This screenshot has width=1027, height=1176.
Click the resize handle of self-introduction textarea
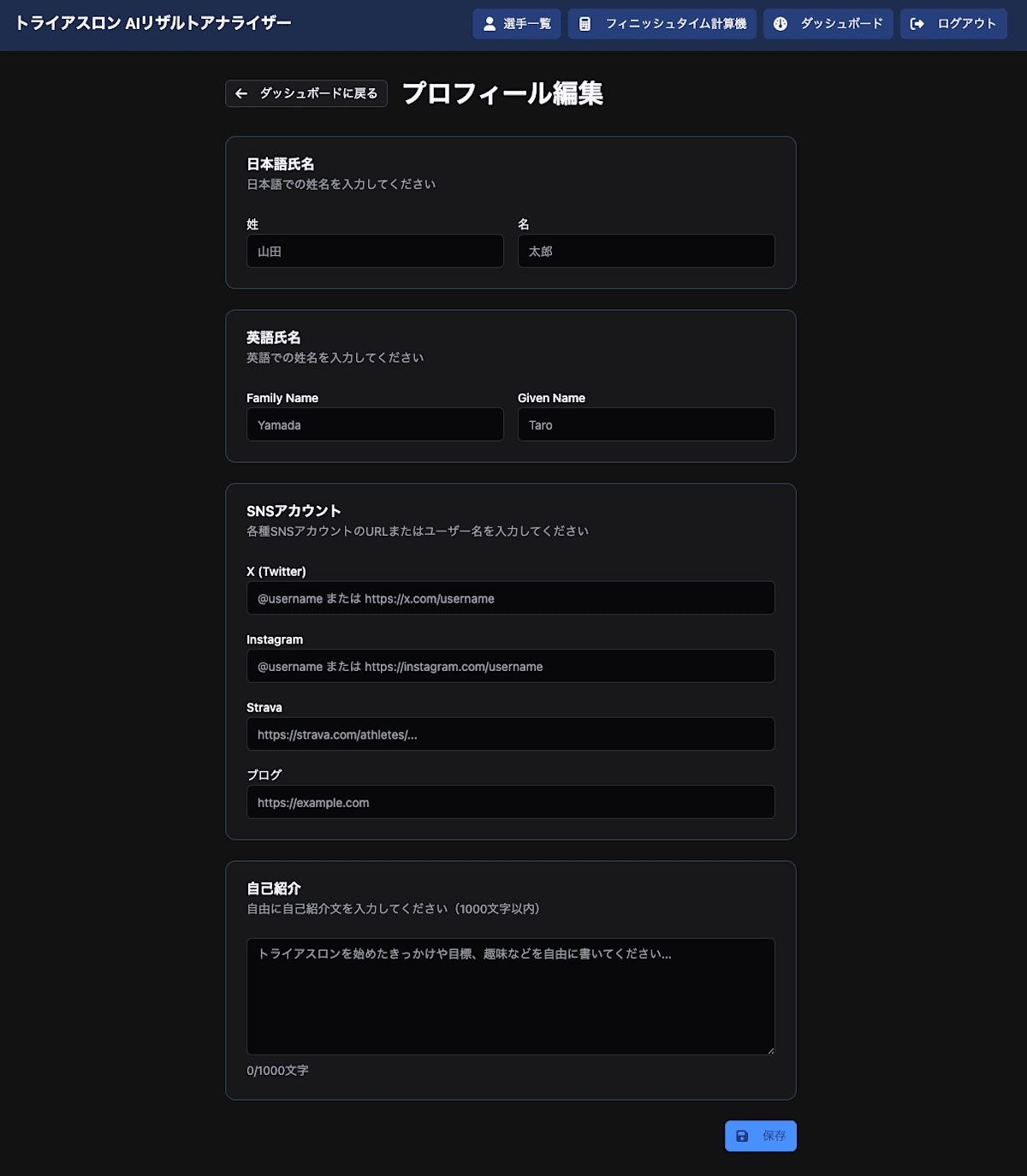[x=769, y=1049]
